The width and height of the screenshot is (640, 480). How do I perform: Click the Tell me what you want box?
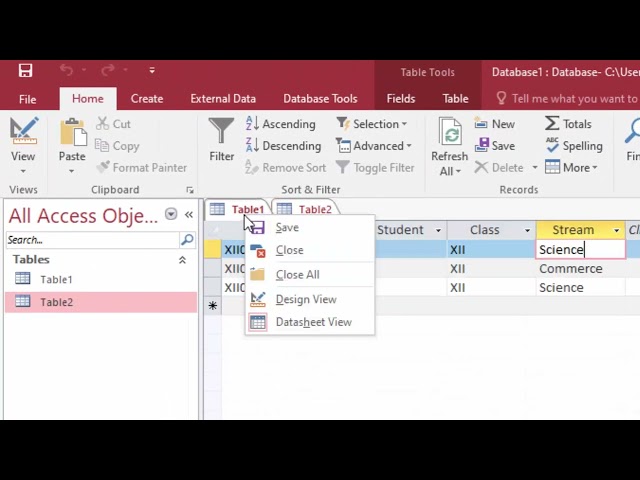click(x=567, y=99)
